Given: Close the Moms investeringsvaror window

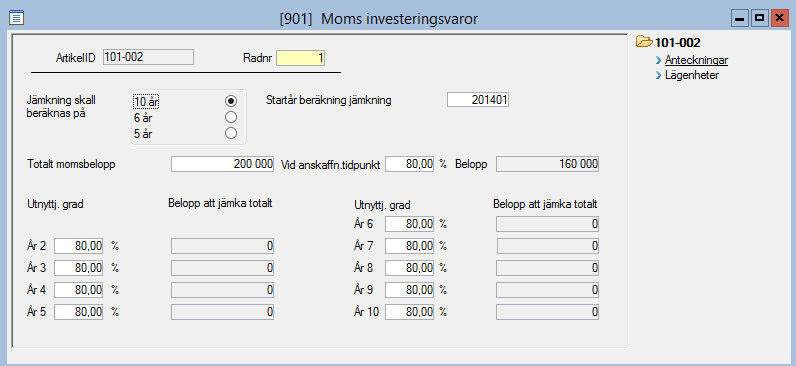Looking at the screenshot, I should tap(779, 19).
